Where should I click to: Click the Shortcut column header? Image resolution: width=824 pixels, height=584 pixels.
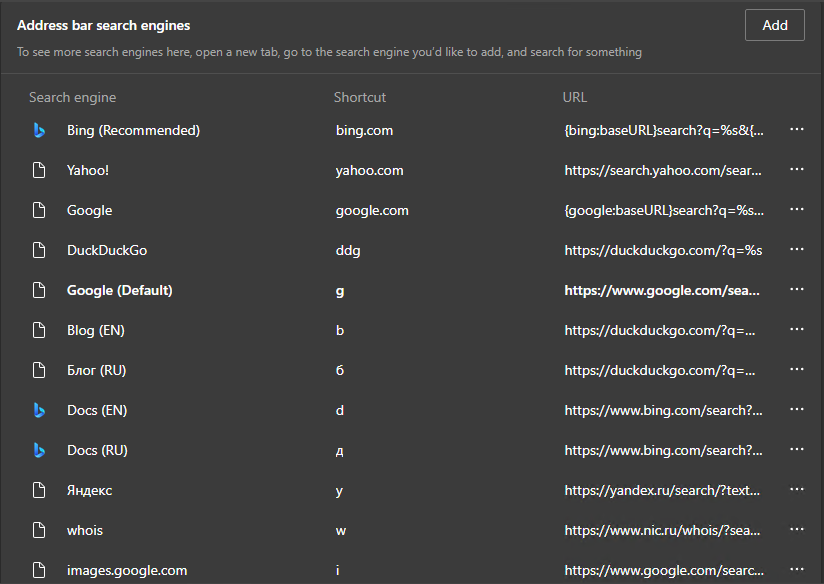(x=360, y=97)
